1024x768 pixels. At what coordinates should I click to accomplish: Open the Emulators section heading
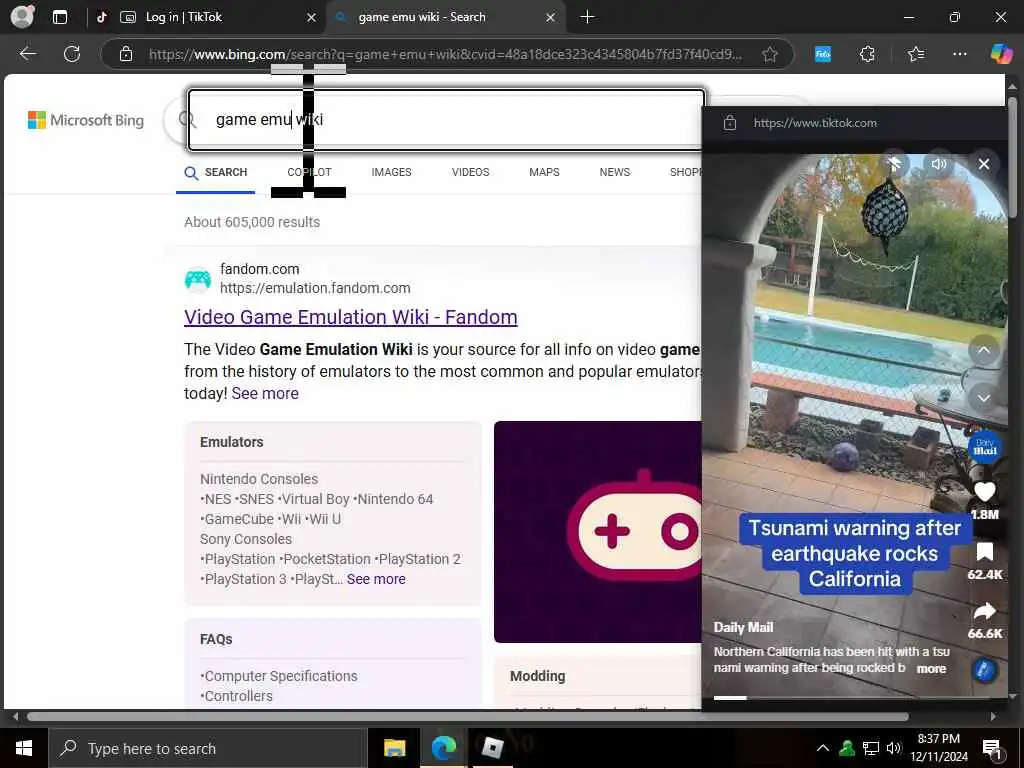[232, 442]
